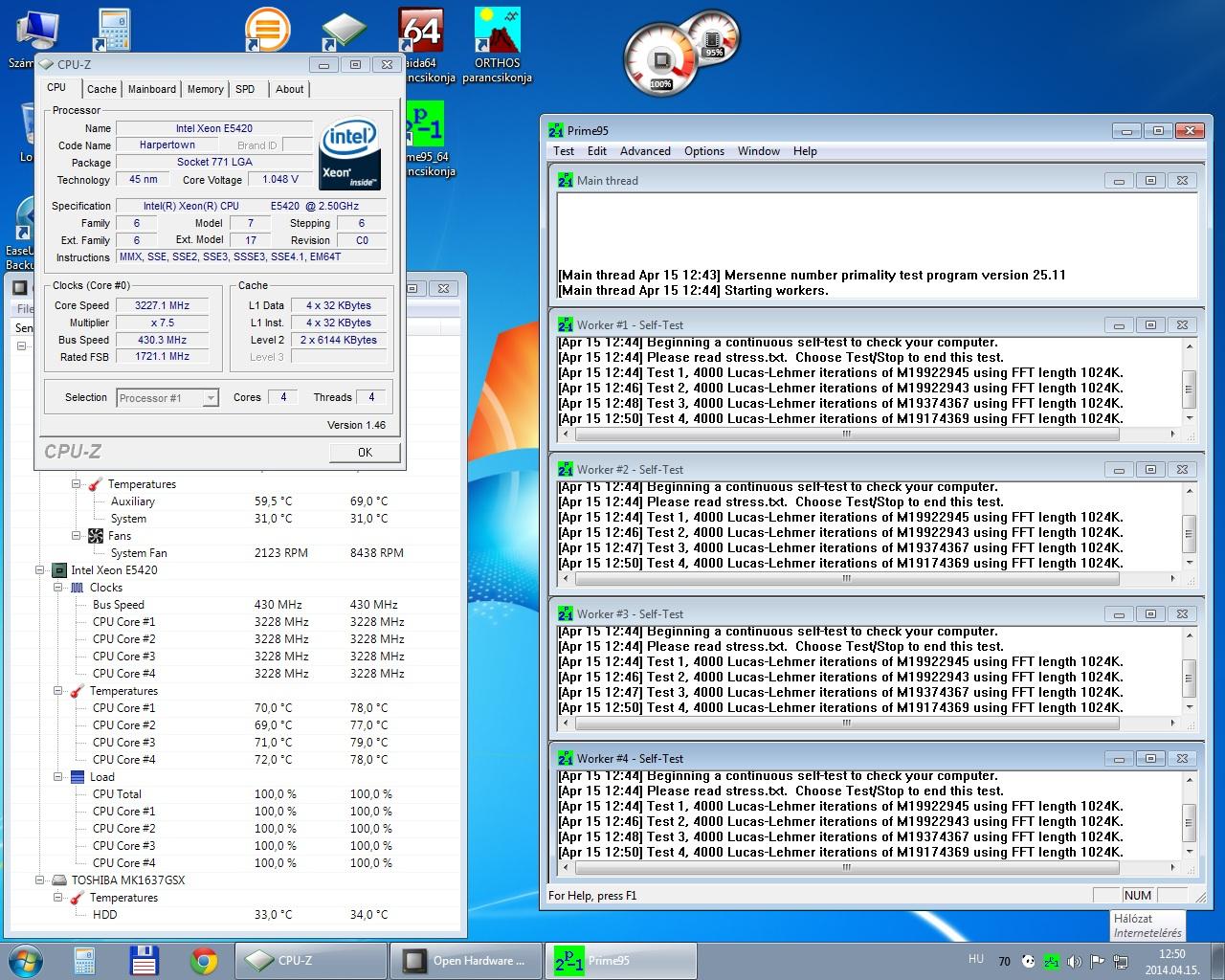
Task: Open the Help menu in Prime95
Action: 805,151
